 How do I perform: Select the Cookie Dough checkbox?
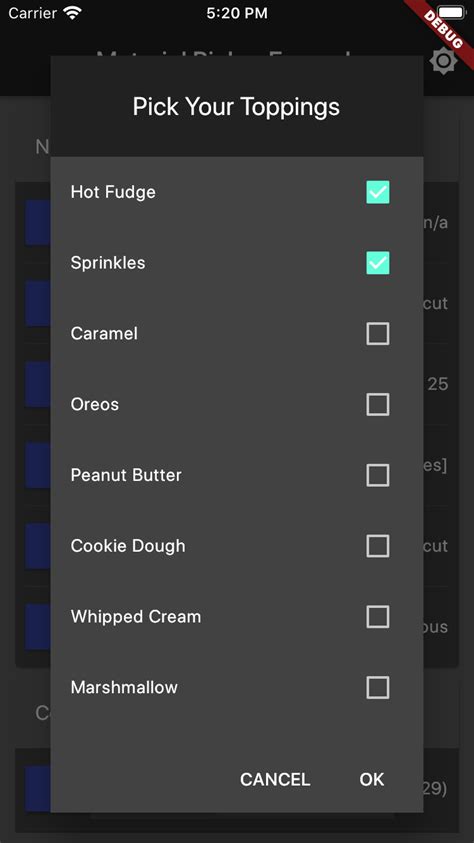[x=378, y=546]
